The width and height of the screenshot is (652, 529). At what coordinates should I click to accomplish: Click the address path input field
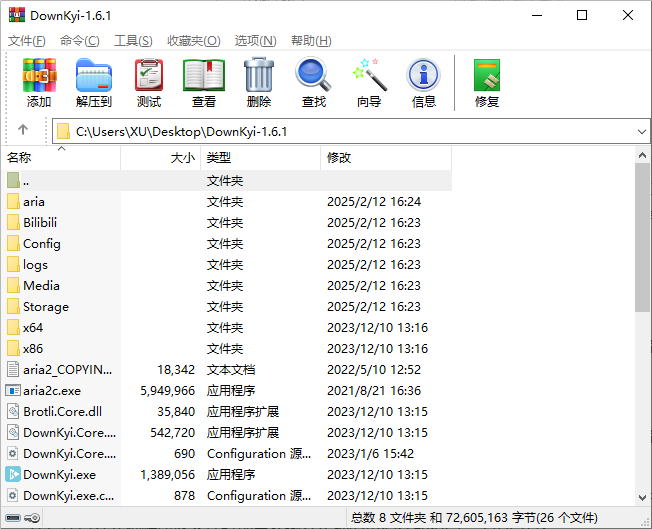point(350,132)
